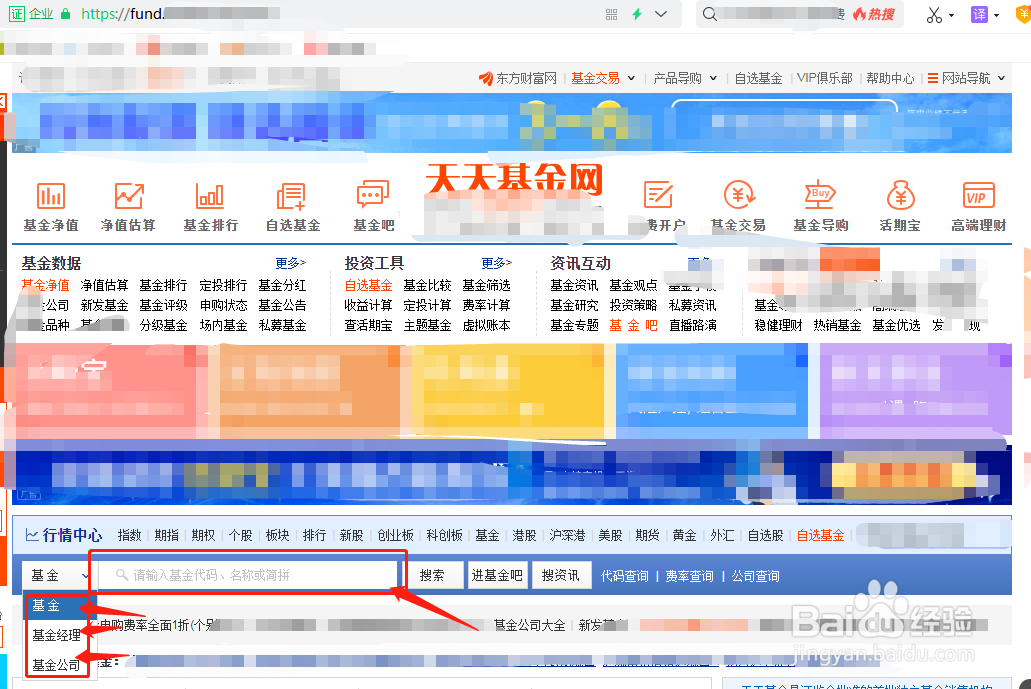The height and width of the screenshot is (689, 1031).
Task: Open the 基金观点 link
Action: click(x=633, y=285)
